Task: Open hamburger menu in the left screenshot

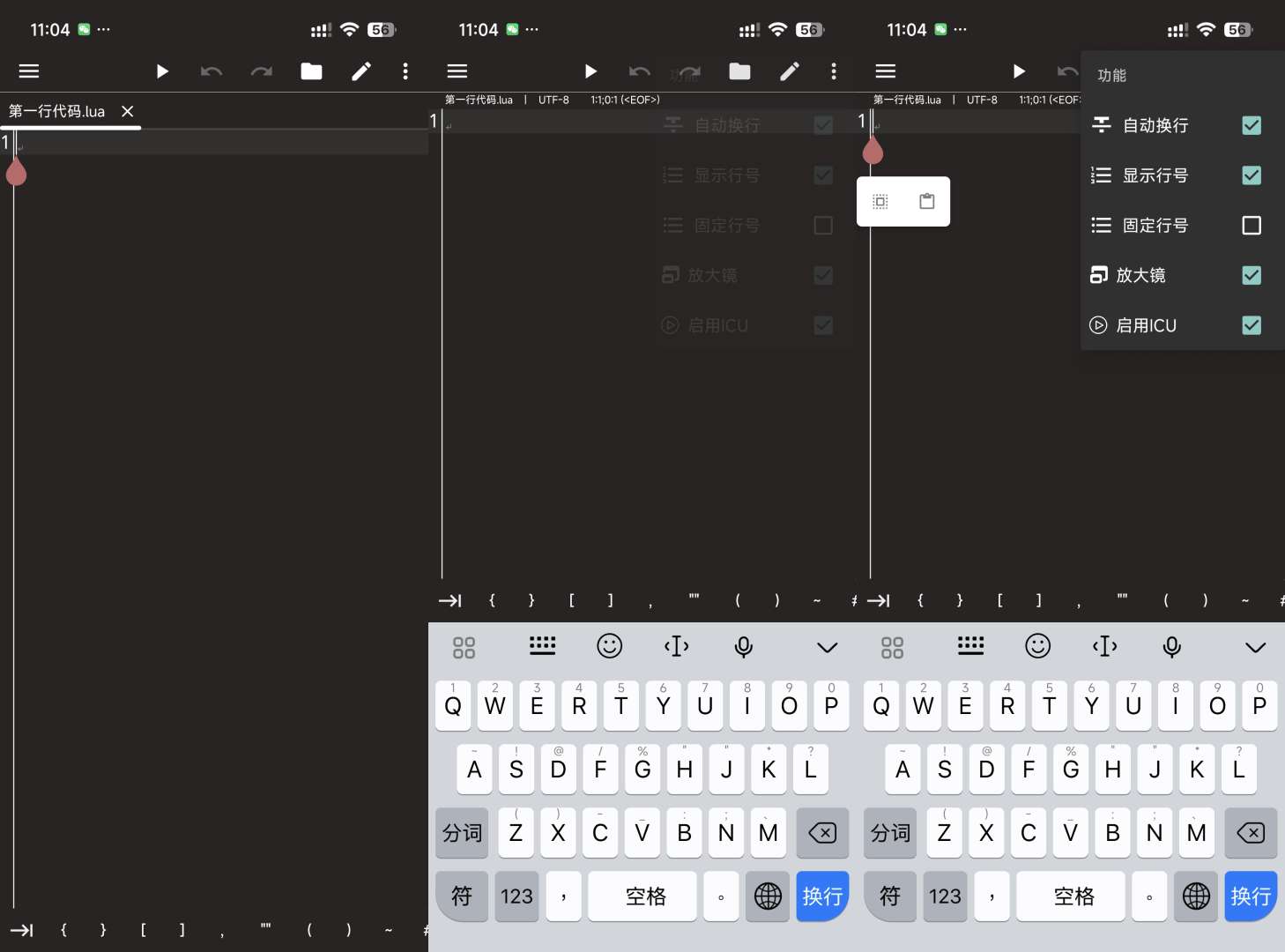Action: tap(29, 71)
